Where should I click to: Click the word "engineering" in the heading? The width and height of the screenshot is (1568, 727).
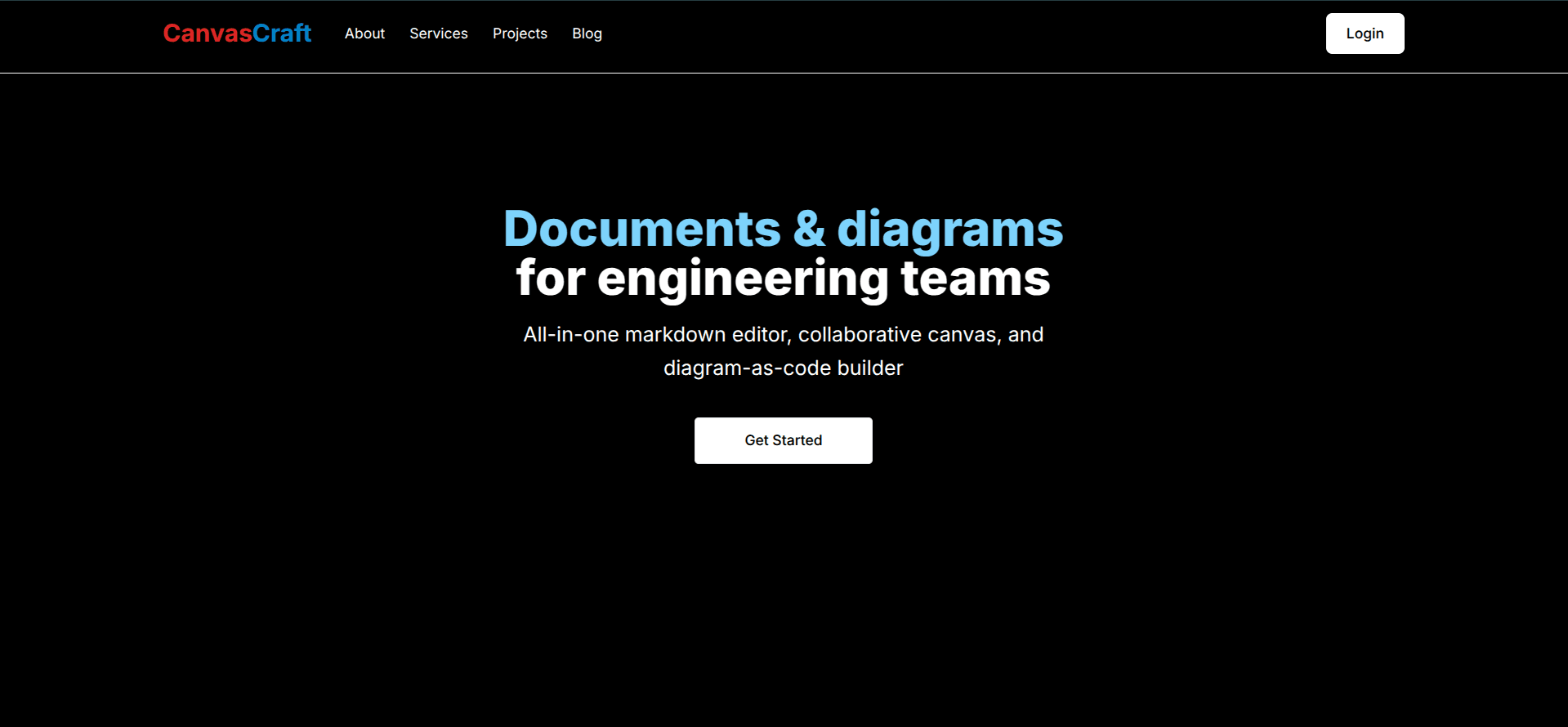742,279
